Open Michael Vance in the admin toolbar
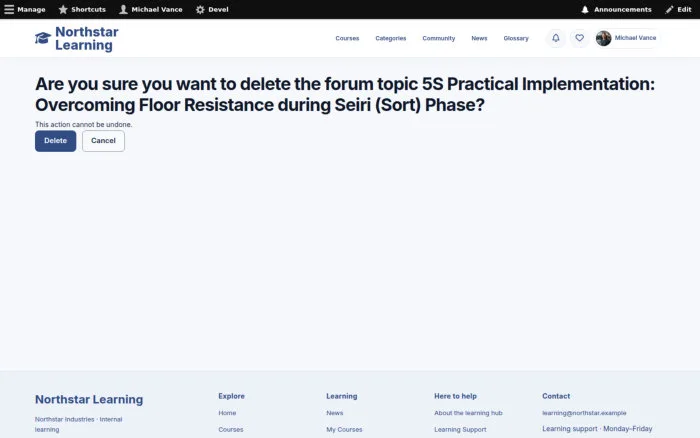This screenshot has width=700, height=438. click(x=157, y=9)
